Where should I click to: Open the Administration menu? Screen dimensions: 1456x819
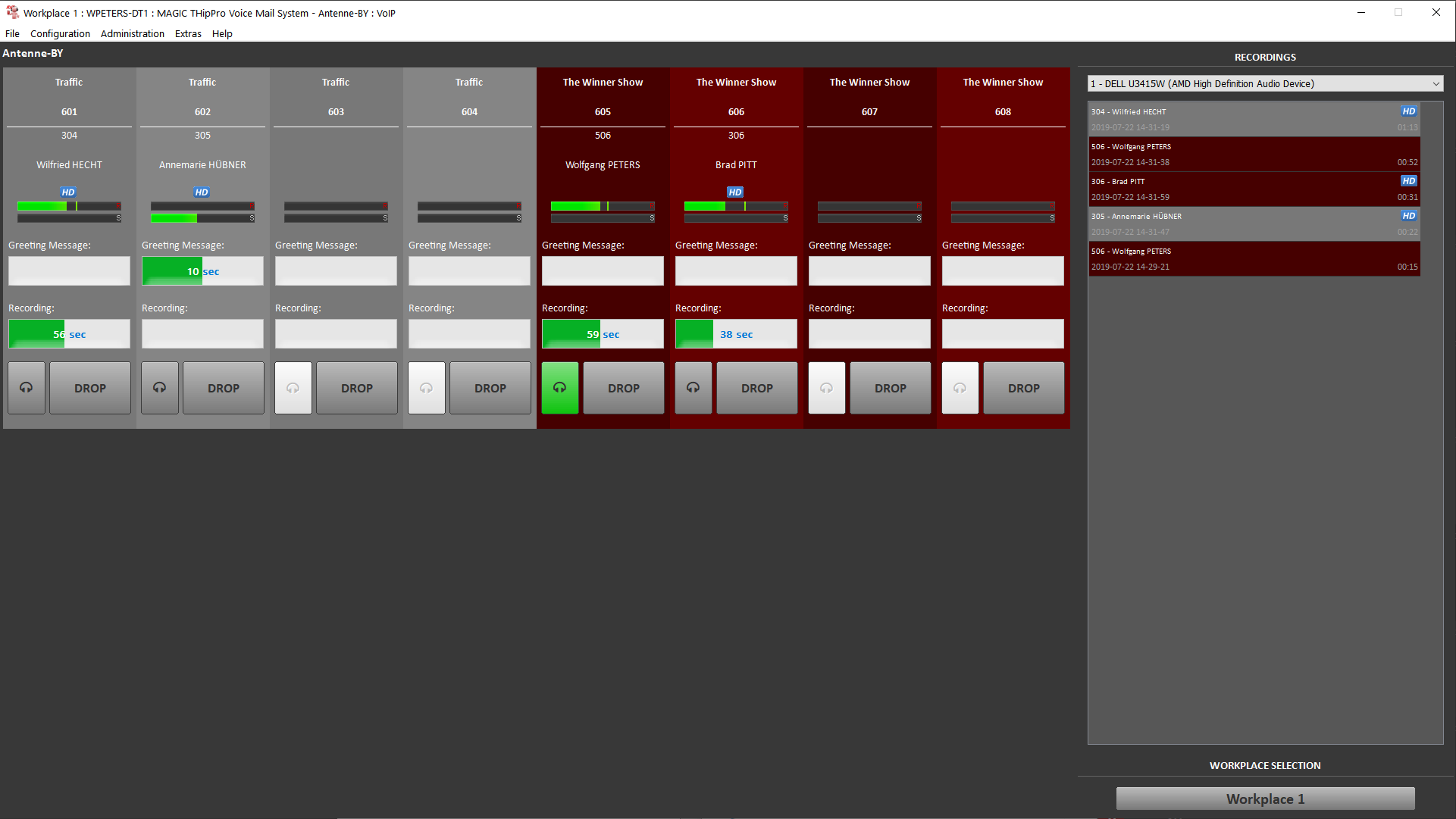(x=133, y=33)
